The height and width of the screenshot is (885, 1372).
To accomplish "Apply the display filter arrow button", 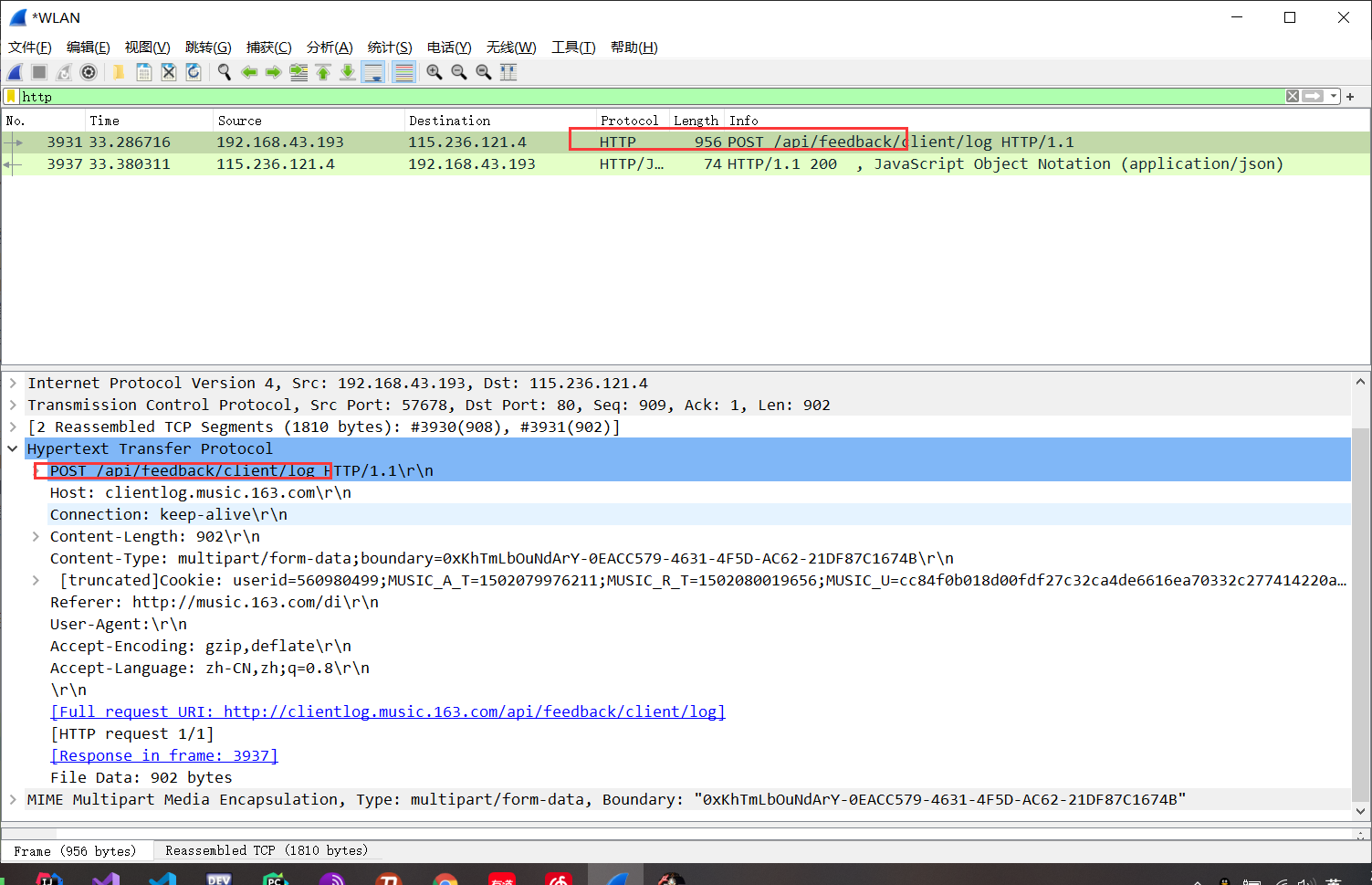I will point(1314,96).
